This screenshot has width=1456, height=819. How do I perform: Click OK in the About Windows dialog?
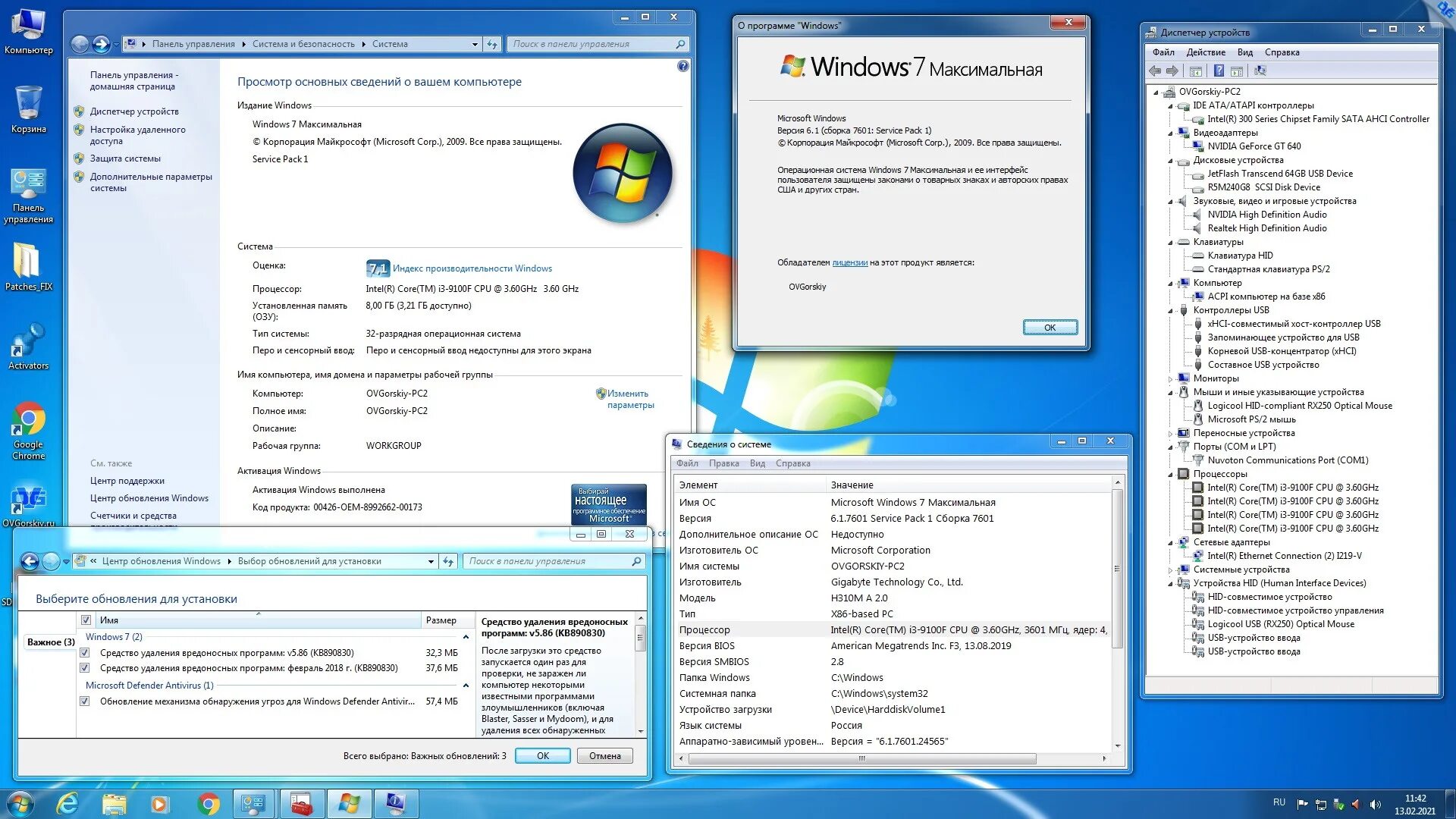pos(1050,328)
